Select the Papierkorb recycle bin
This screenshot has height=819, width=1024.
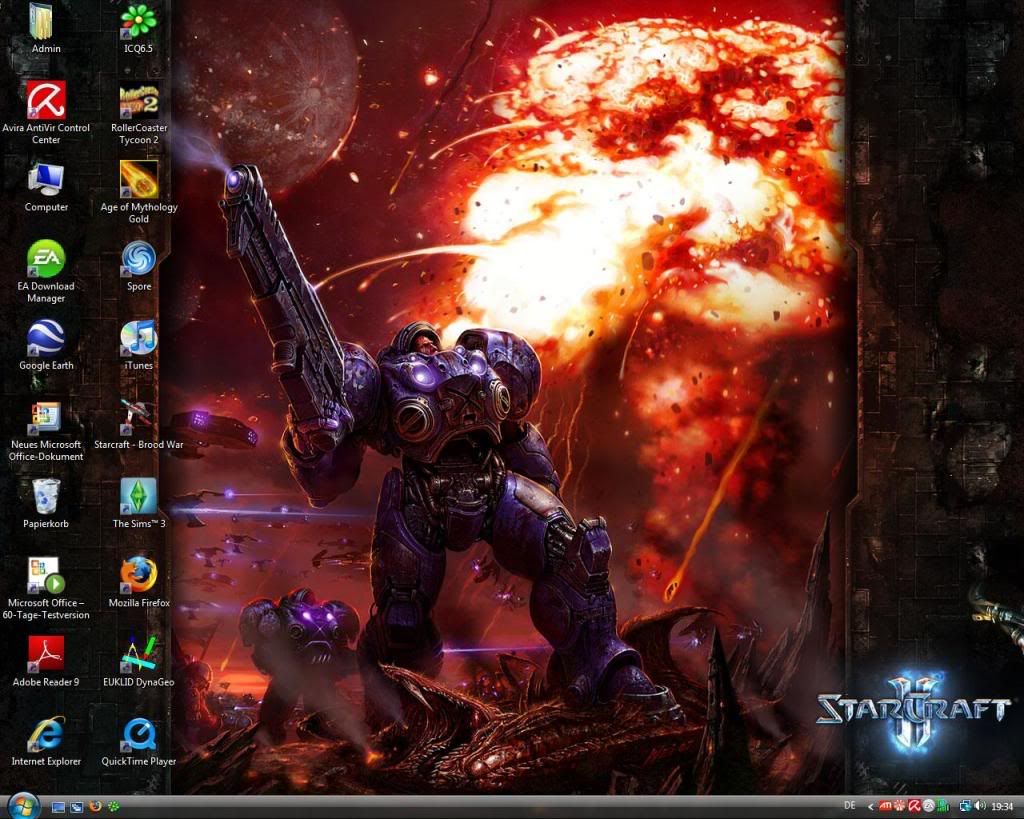(x=46, y=496)
